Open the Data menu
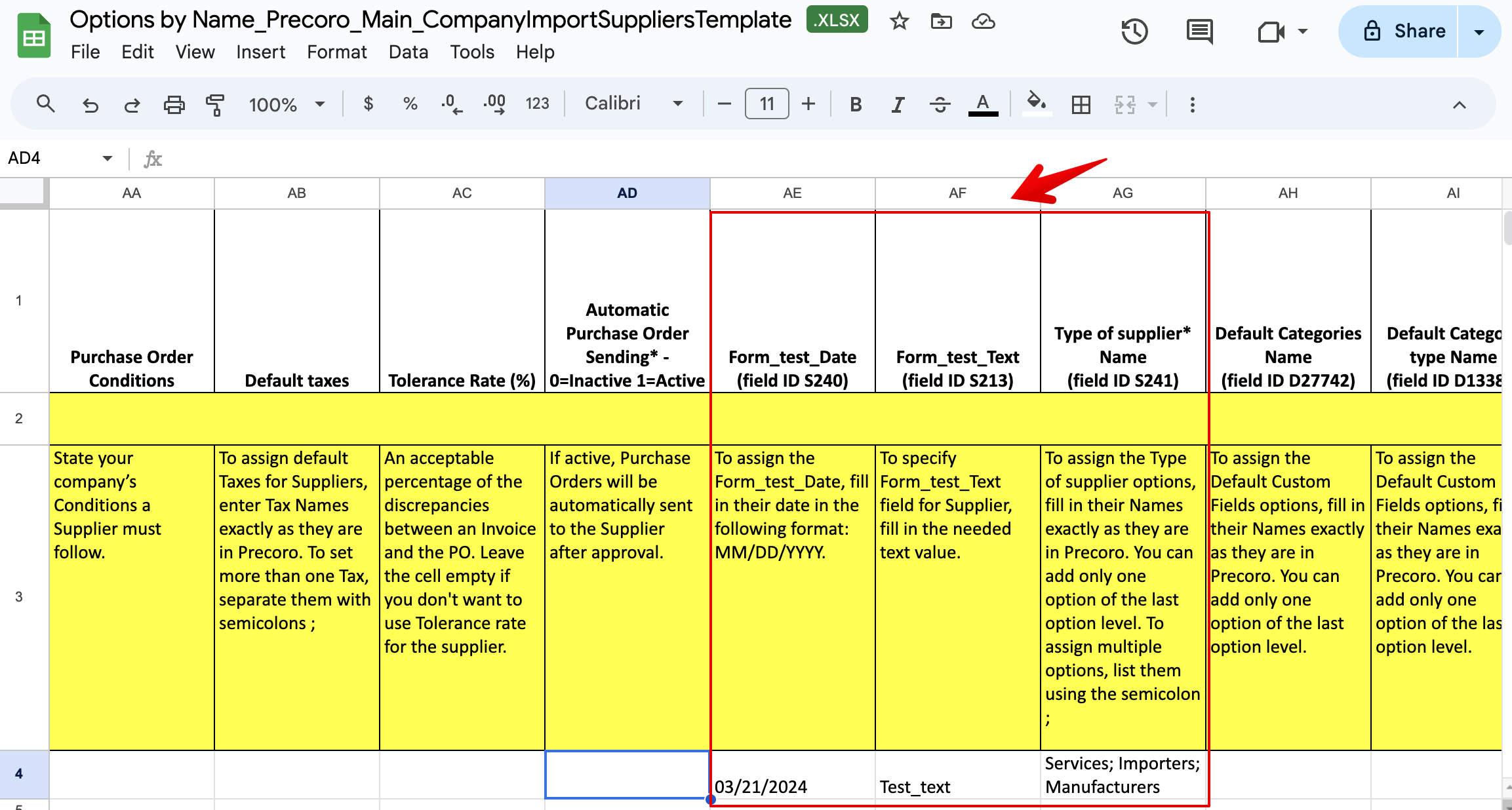The image size is (1512, 810). tap(408, 52)
